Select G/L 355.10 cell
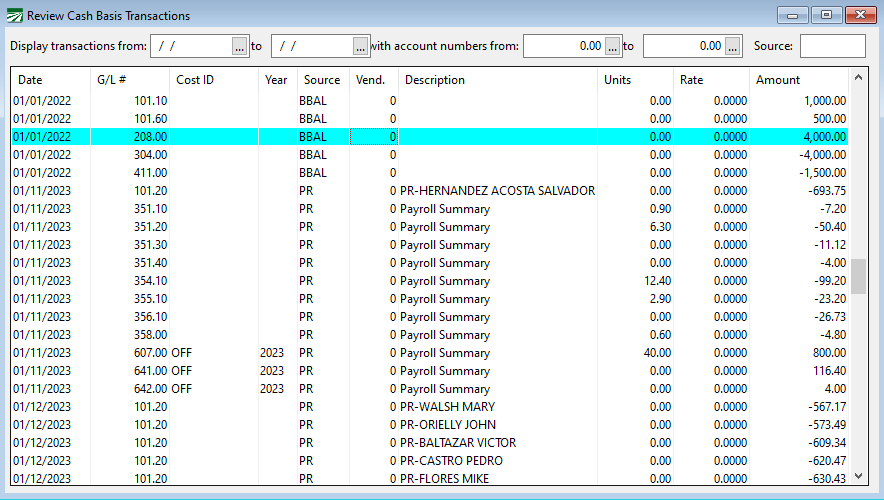 [130, 299]
